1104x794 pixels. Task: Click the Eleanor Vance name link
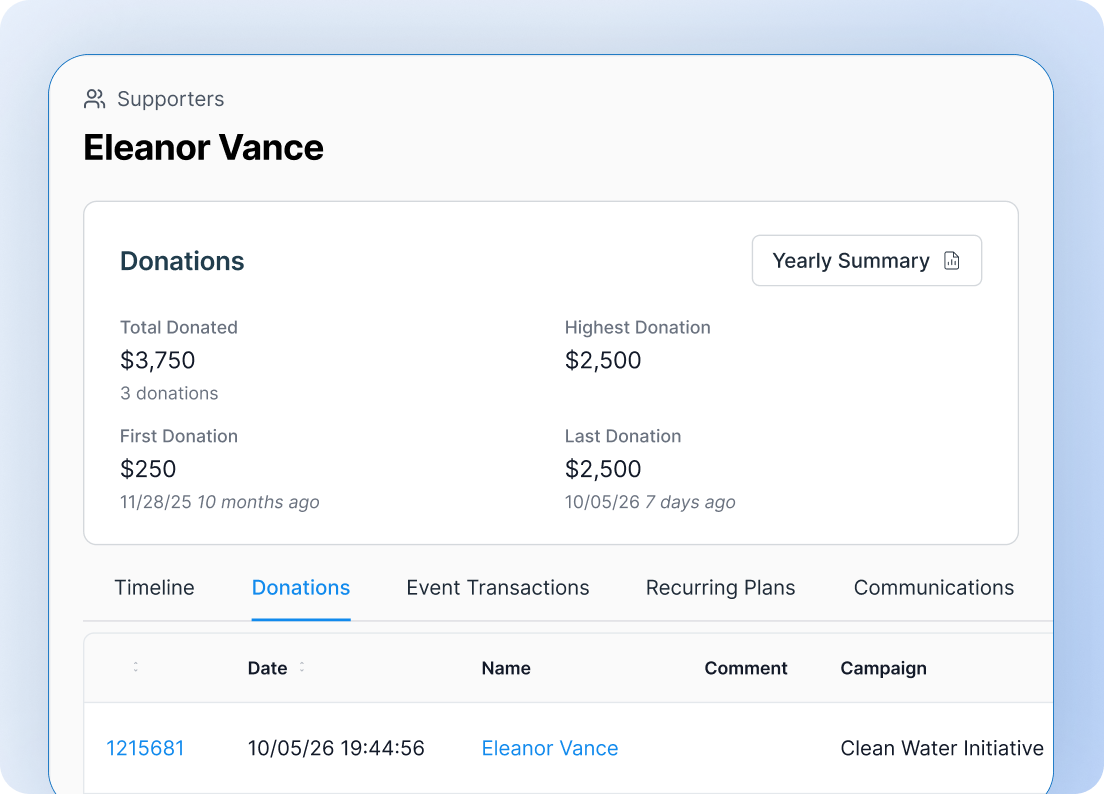pyautogui.click(x=550, y=748)
